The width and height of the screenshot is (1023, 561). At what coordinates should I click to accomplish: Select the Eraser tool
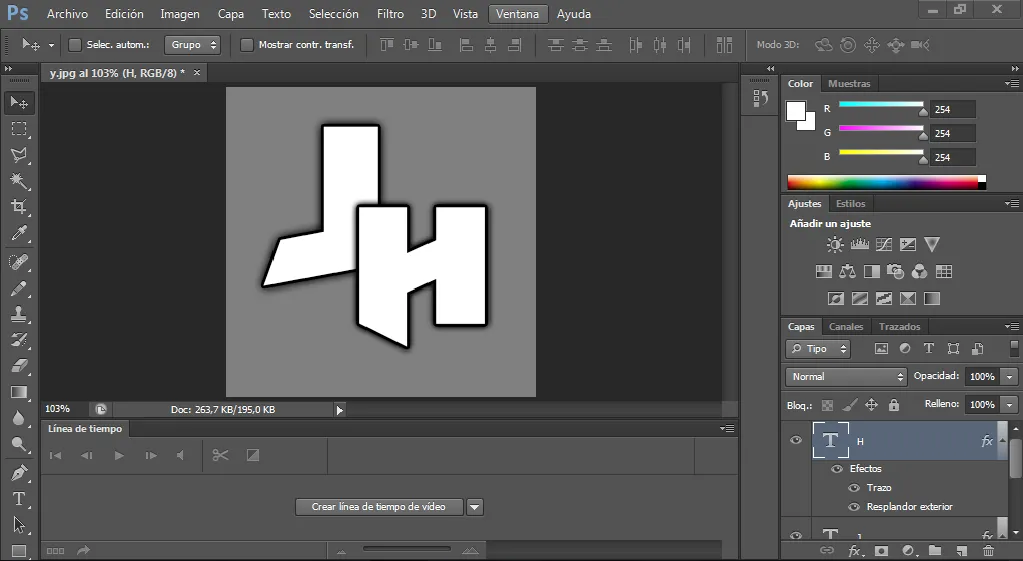tap(19, 365)
